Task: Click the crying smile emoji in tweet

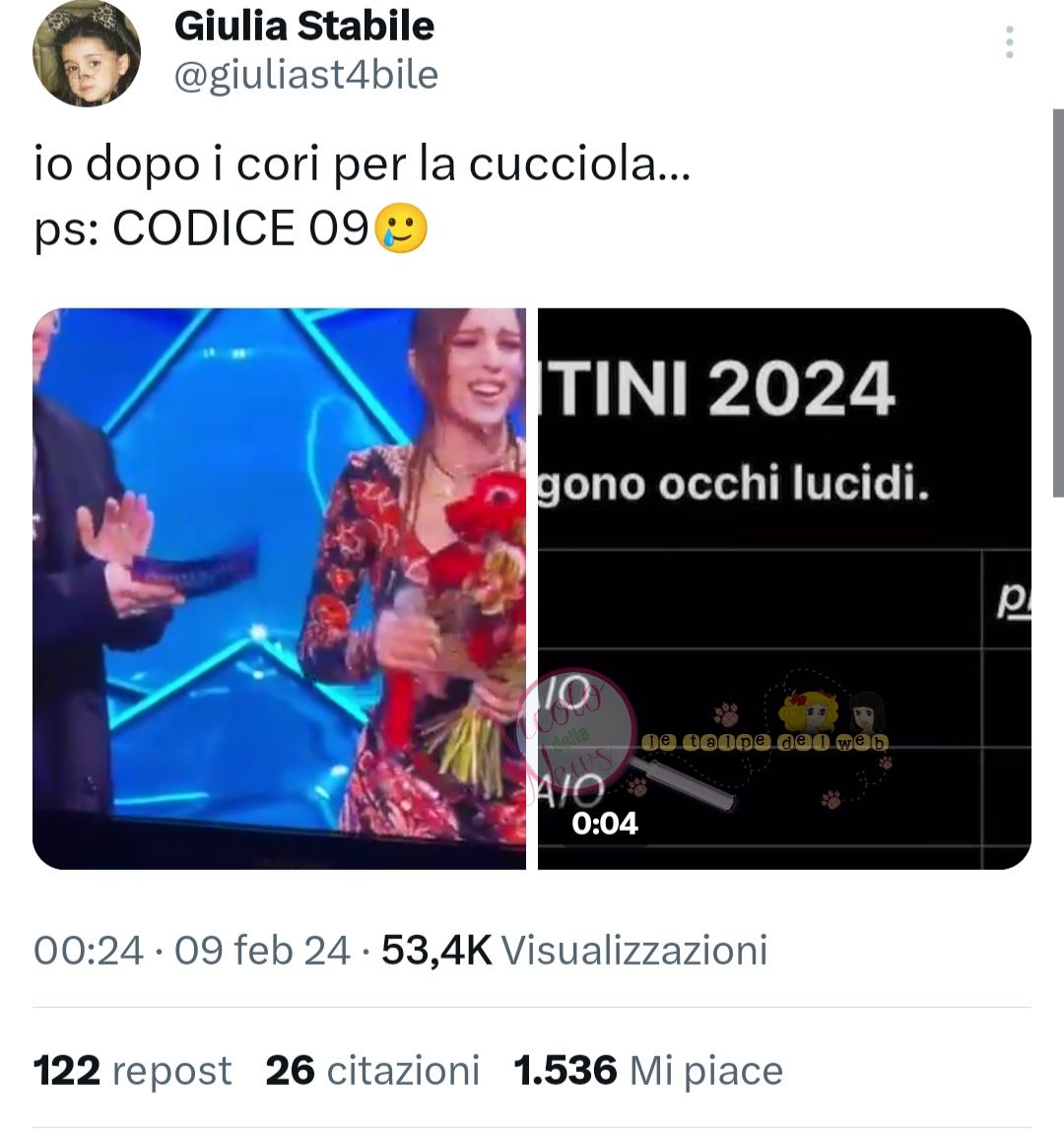Action: coord(400,228)
